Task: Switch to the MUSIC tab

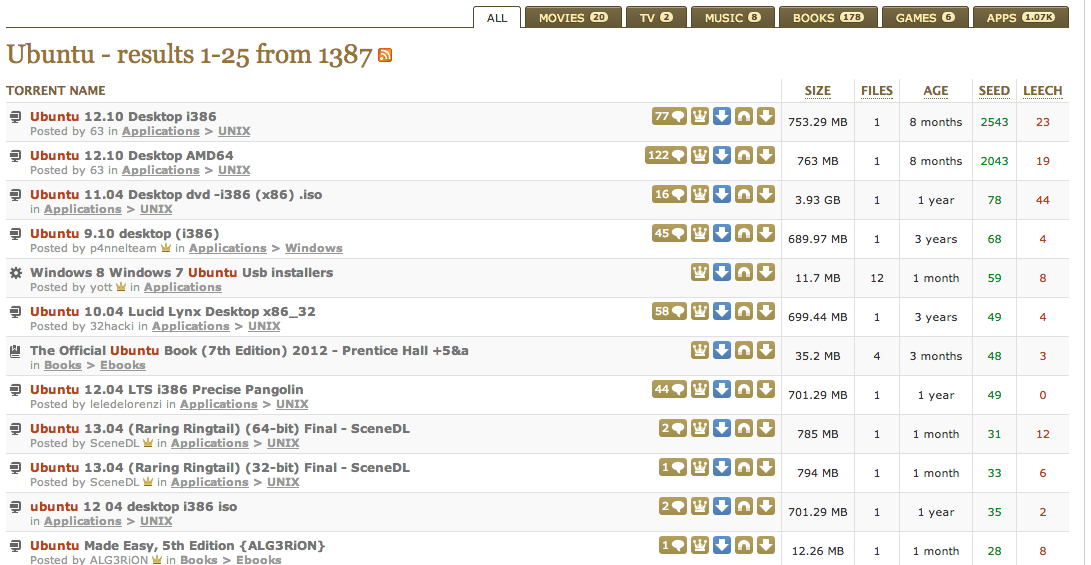Action: [733, 17]
